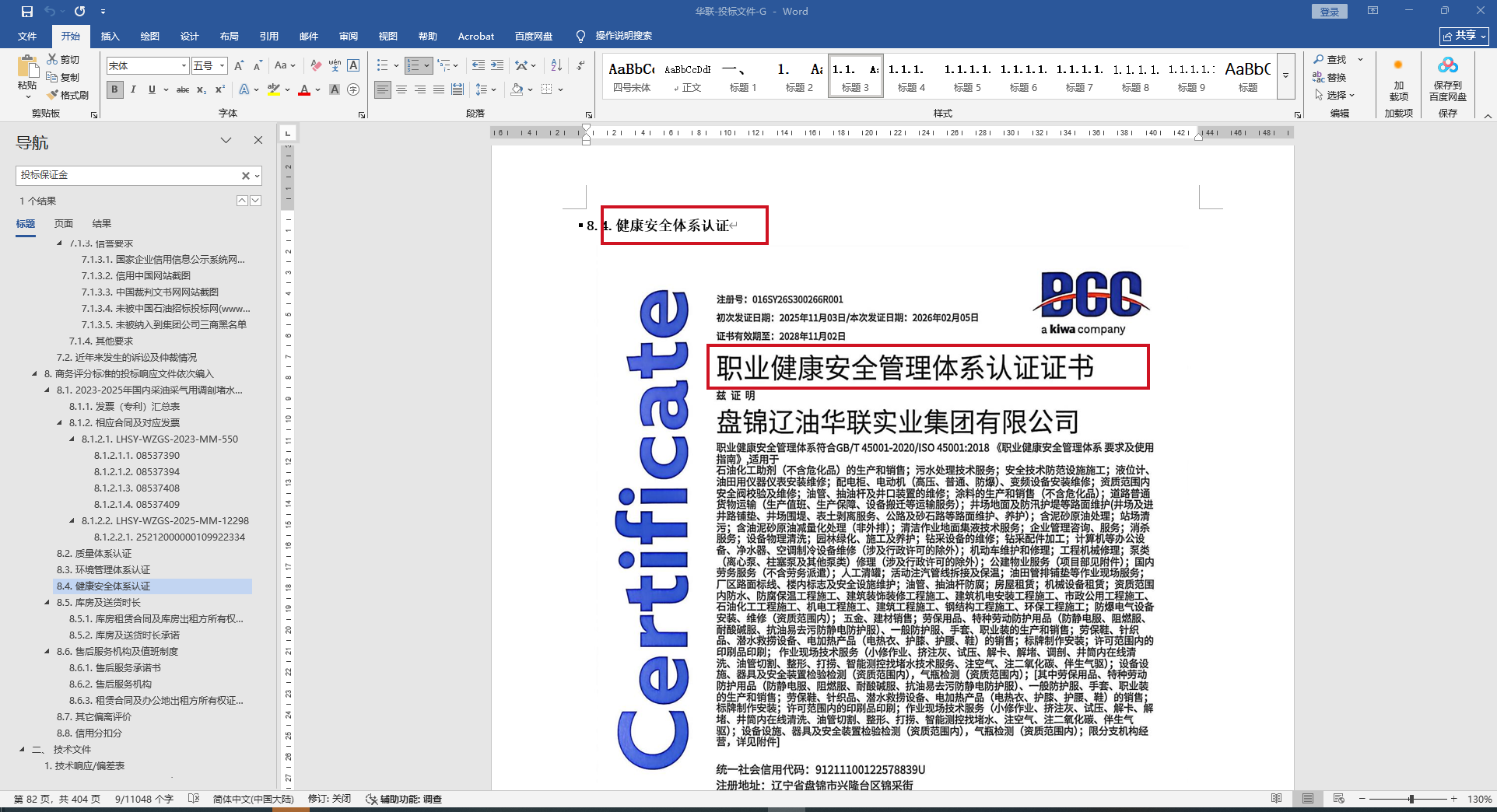Click the Format Painter (格式刷) tool
This screenshot has width=1497, height=812.
(68, 95)
